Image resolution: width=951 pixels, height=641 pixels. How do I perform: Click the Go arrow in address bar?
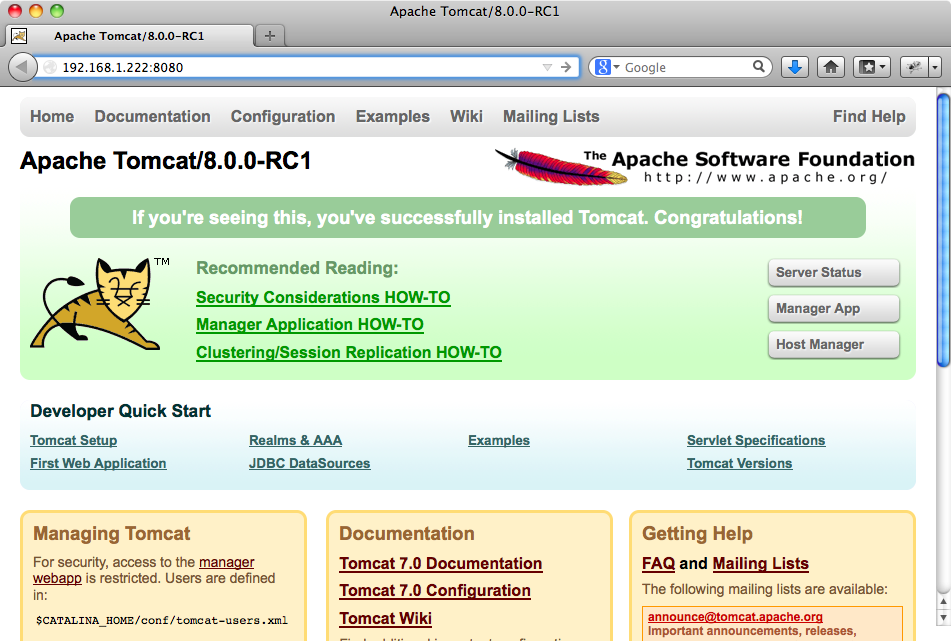(x=566, y=67)
